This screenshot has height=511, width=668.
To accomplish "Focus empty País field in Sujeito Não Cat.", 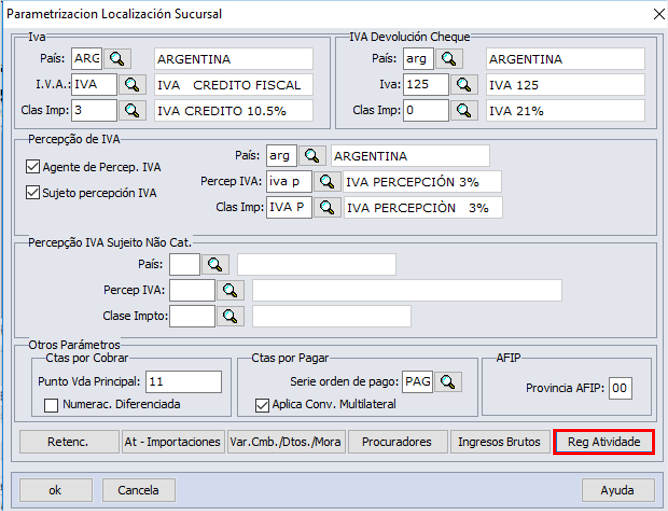I will [x=184, y=264].
